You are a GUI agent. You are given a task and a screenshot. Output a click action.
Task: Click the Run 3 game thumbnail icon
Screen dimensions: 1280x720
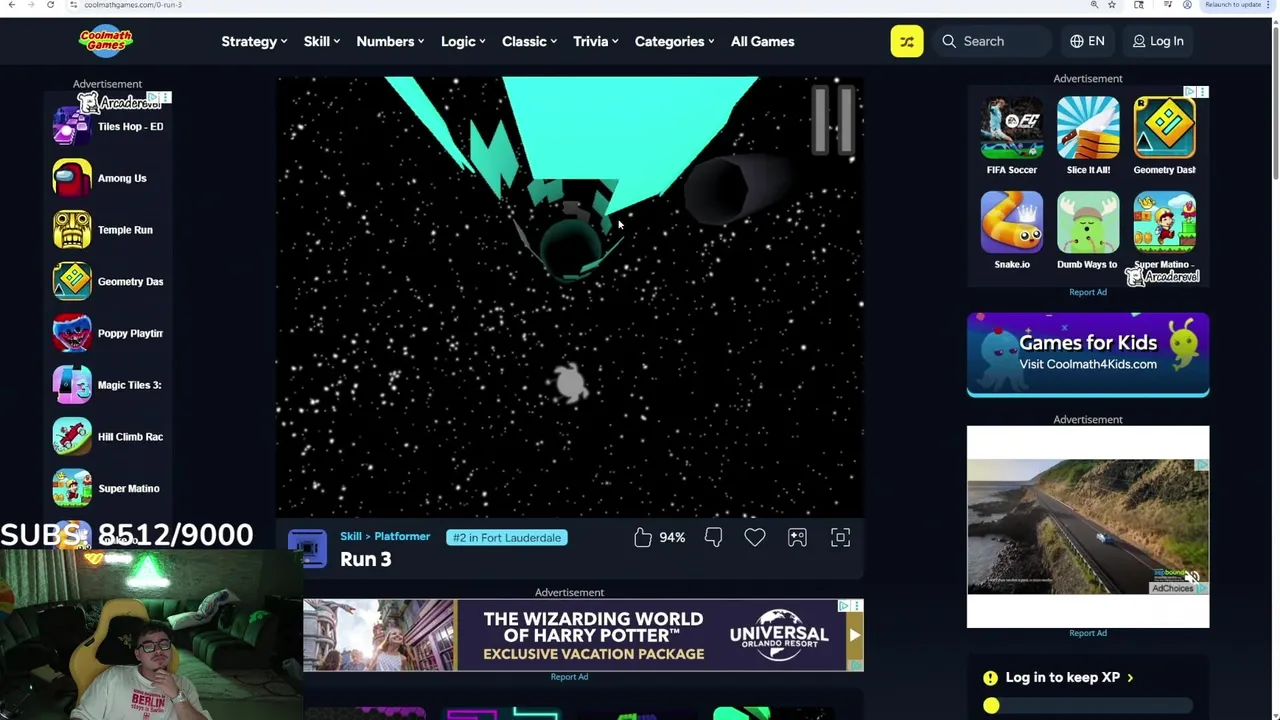307,549
